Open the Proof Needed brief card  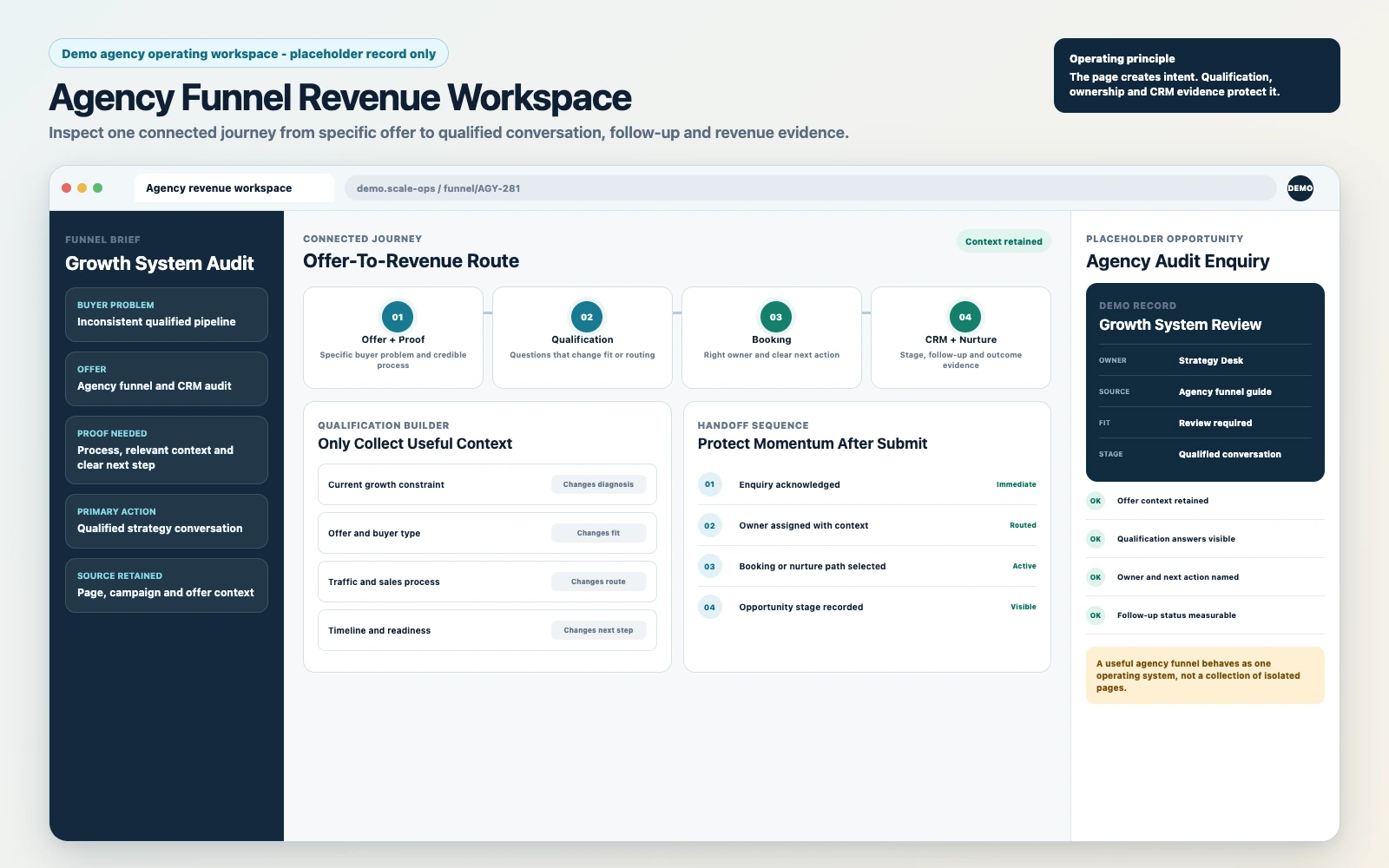point(167,450)
